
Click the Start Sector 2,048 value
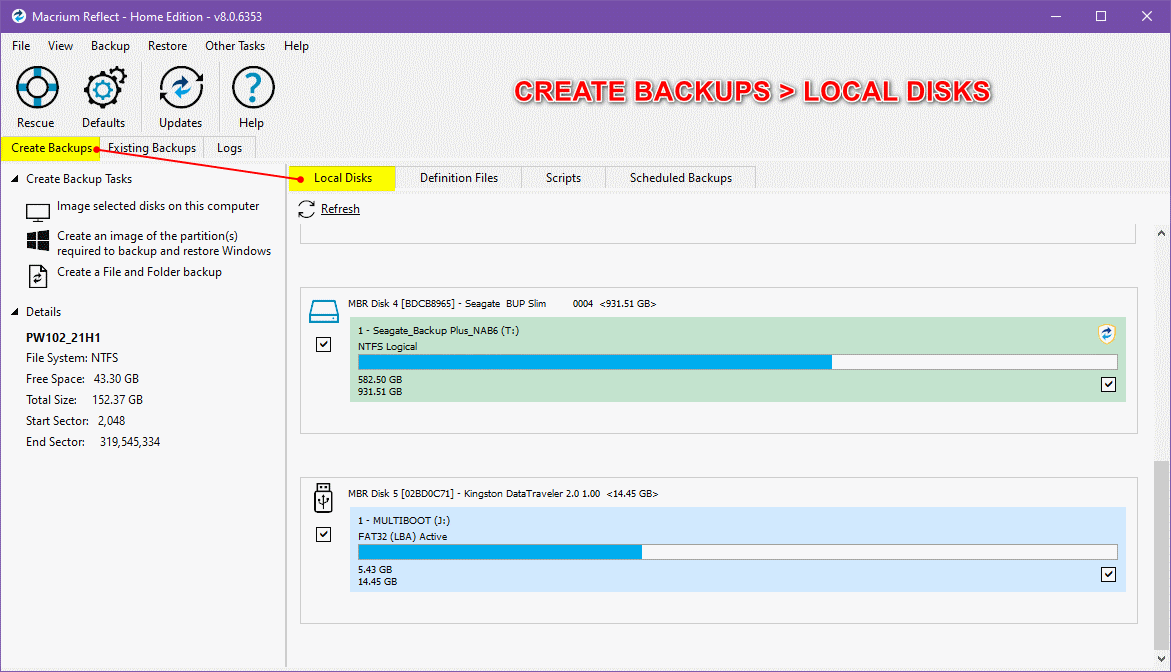point(111,421)
